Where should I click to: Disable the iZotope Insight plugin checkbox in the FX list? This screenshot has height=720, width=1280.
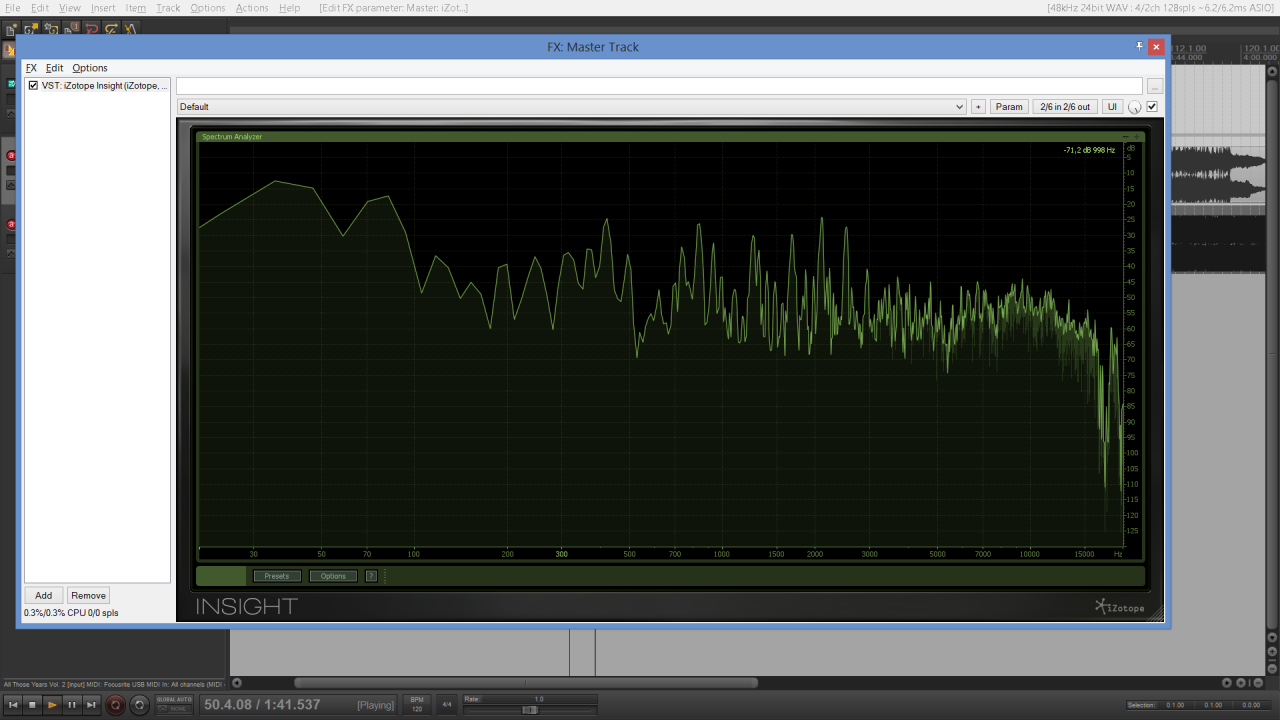click(x=34, y=86)
